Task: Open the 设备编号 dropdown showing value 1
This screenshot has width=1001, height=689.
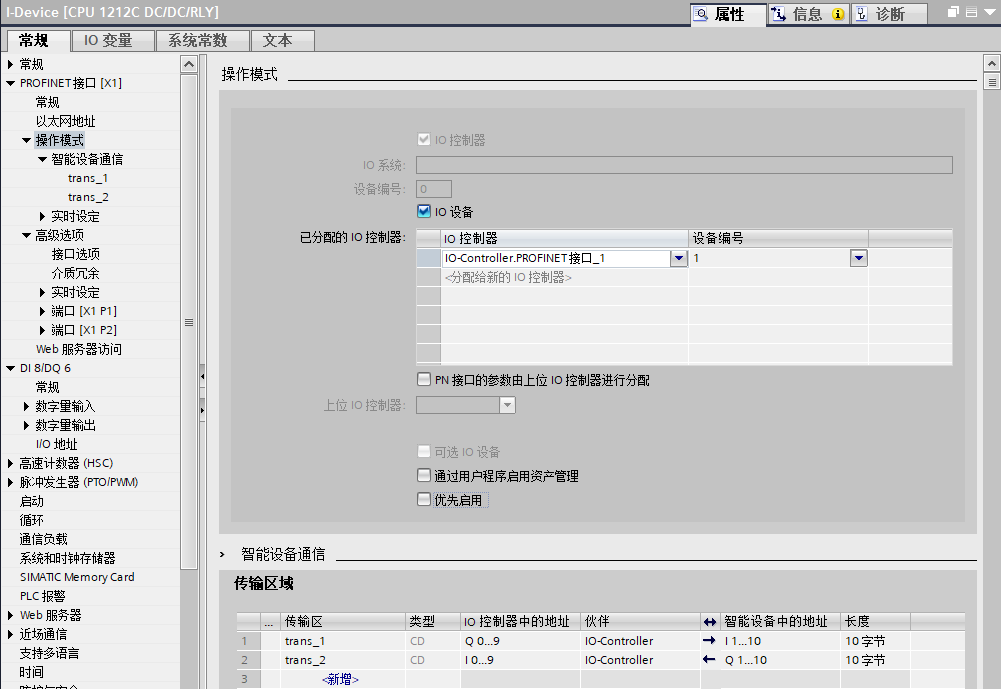Action: click(x=858, y=258)
